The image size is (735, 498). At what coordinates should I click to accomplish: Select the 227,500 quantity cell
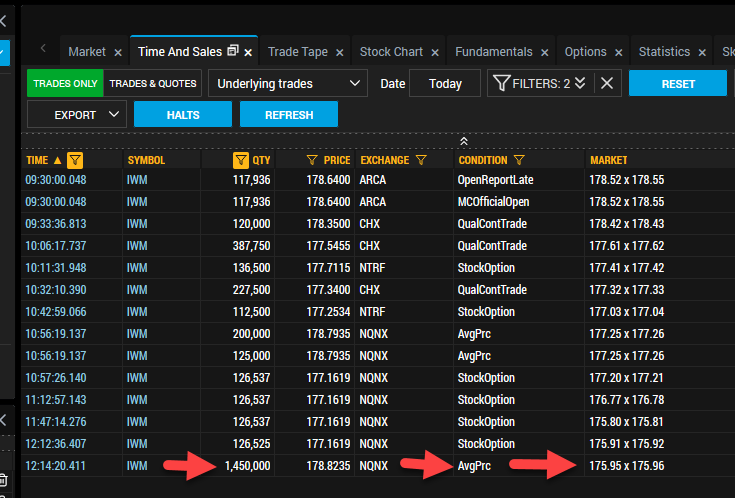[251, 290]
